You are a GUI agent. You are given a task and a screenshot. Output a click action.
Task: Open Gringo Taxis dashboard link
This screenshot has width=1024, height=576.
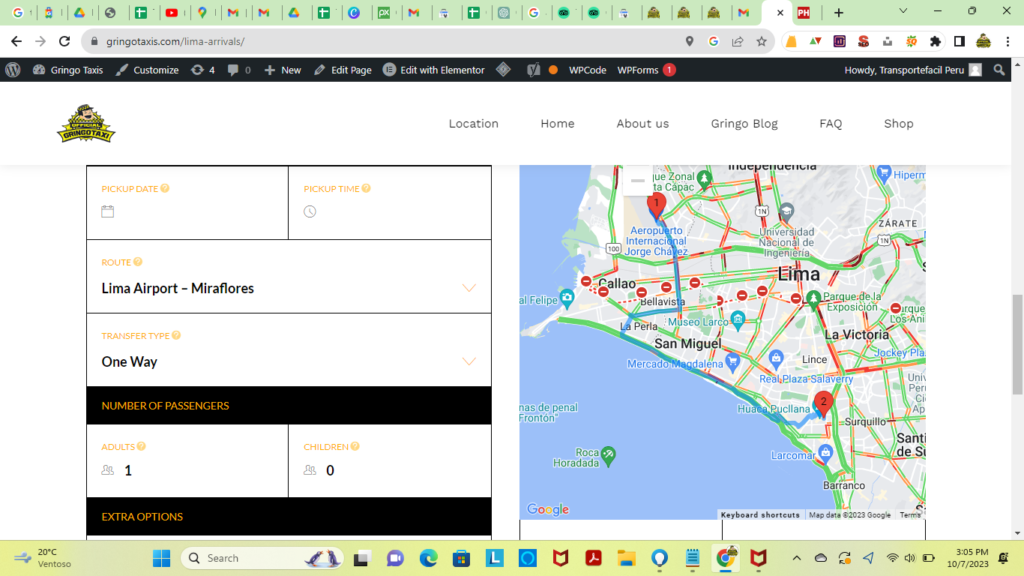[x=68, y=70]
